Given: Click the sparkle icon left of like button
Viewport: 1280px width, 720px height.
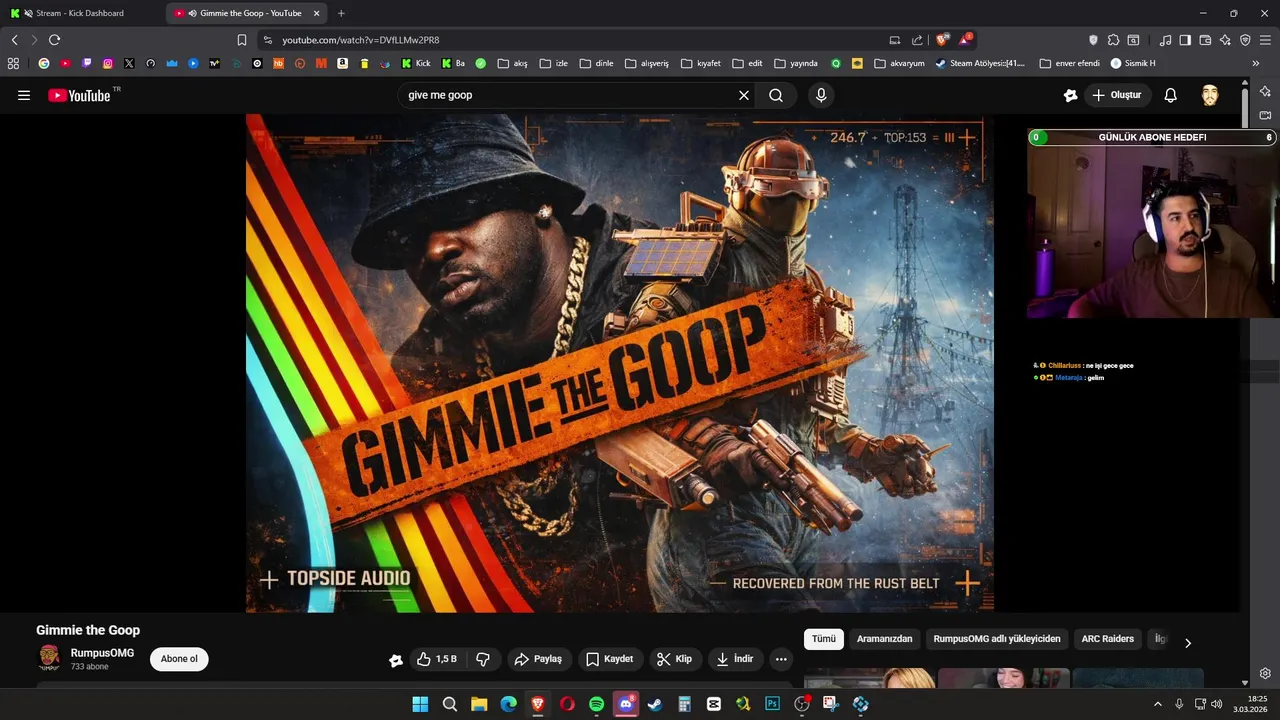Looking at the screenshot, I should click(396, 660).
